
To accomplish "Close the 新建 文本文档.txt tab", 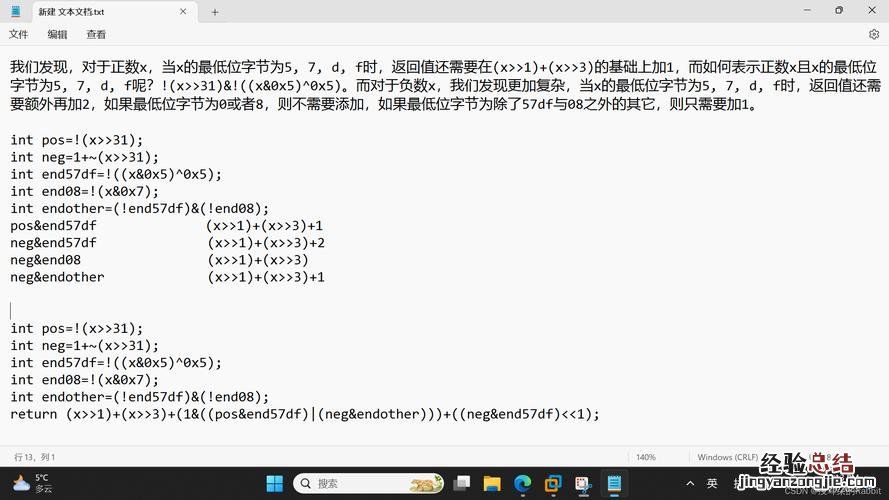I will pos(183,12).
